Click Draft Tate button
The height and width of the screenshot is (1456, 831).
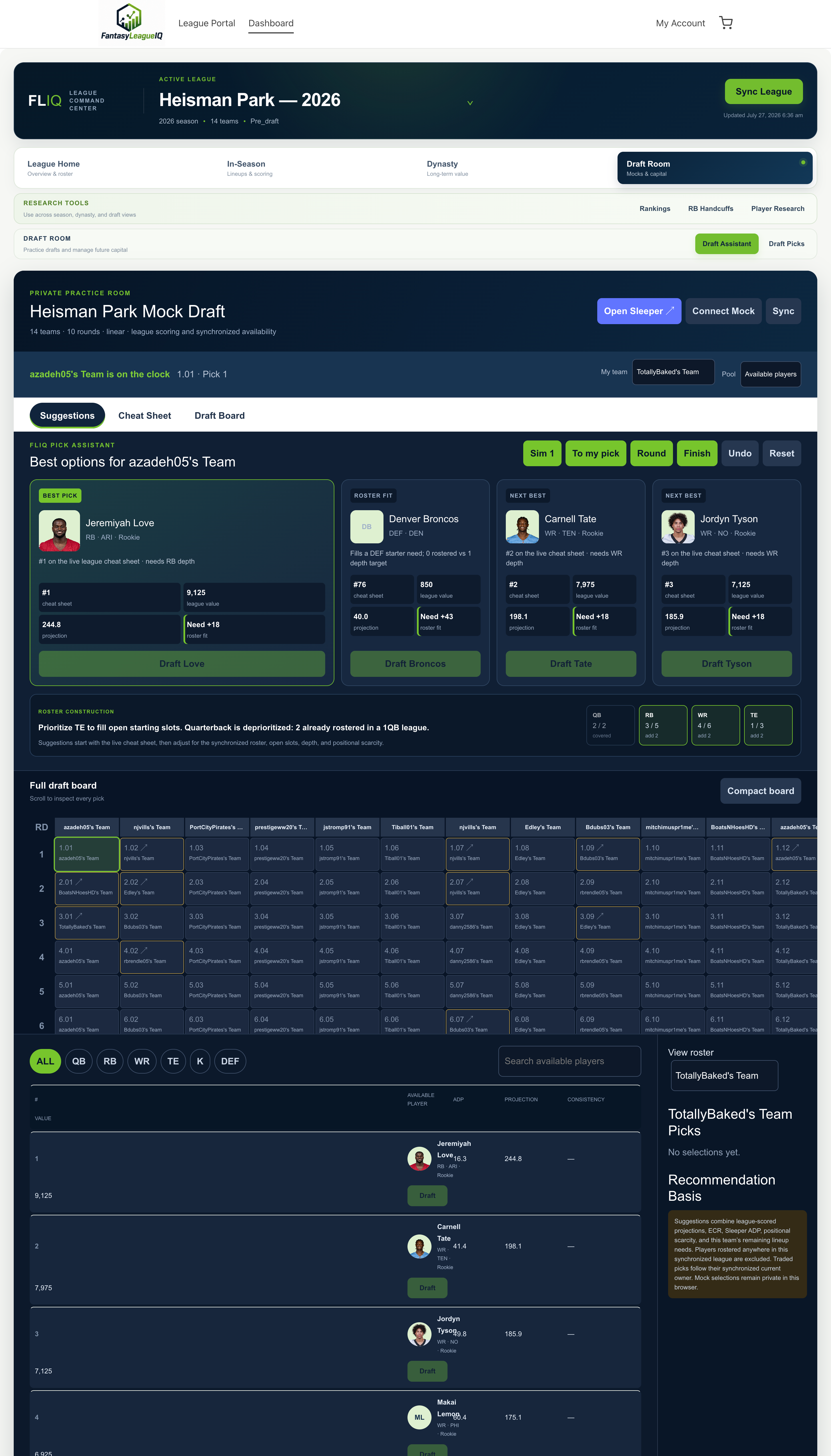tap(571, 664)
